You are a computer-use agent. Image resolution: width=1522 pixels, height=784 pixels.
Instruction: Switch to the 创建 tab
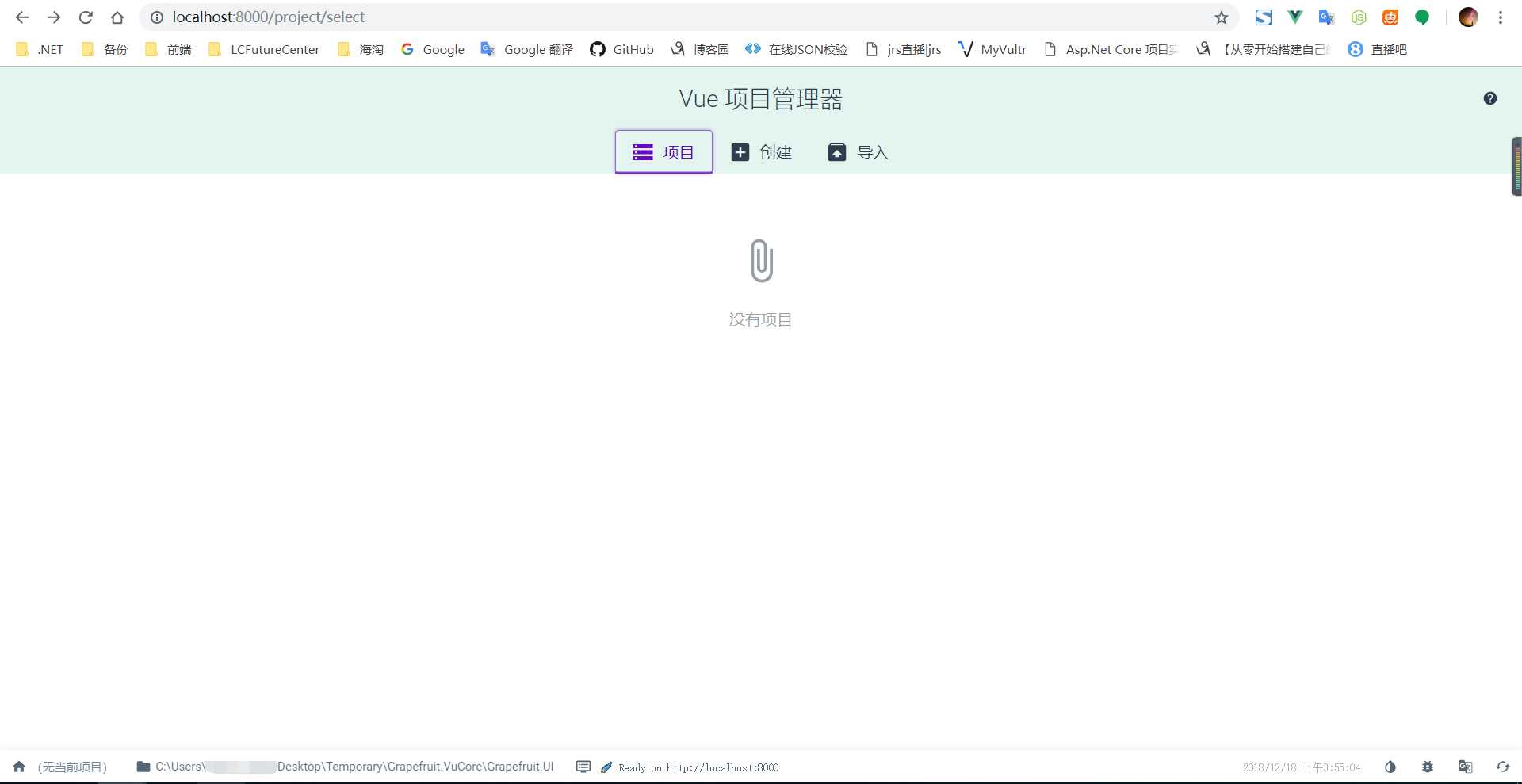click(761, 151)
